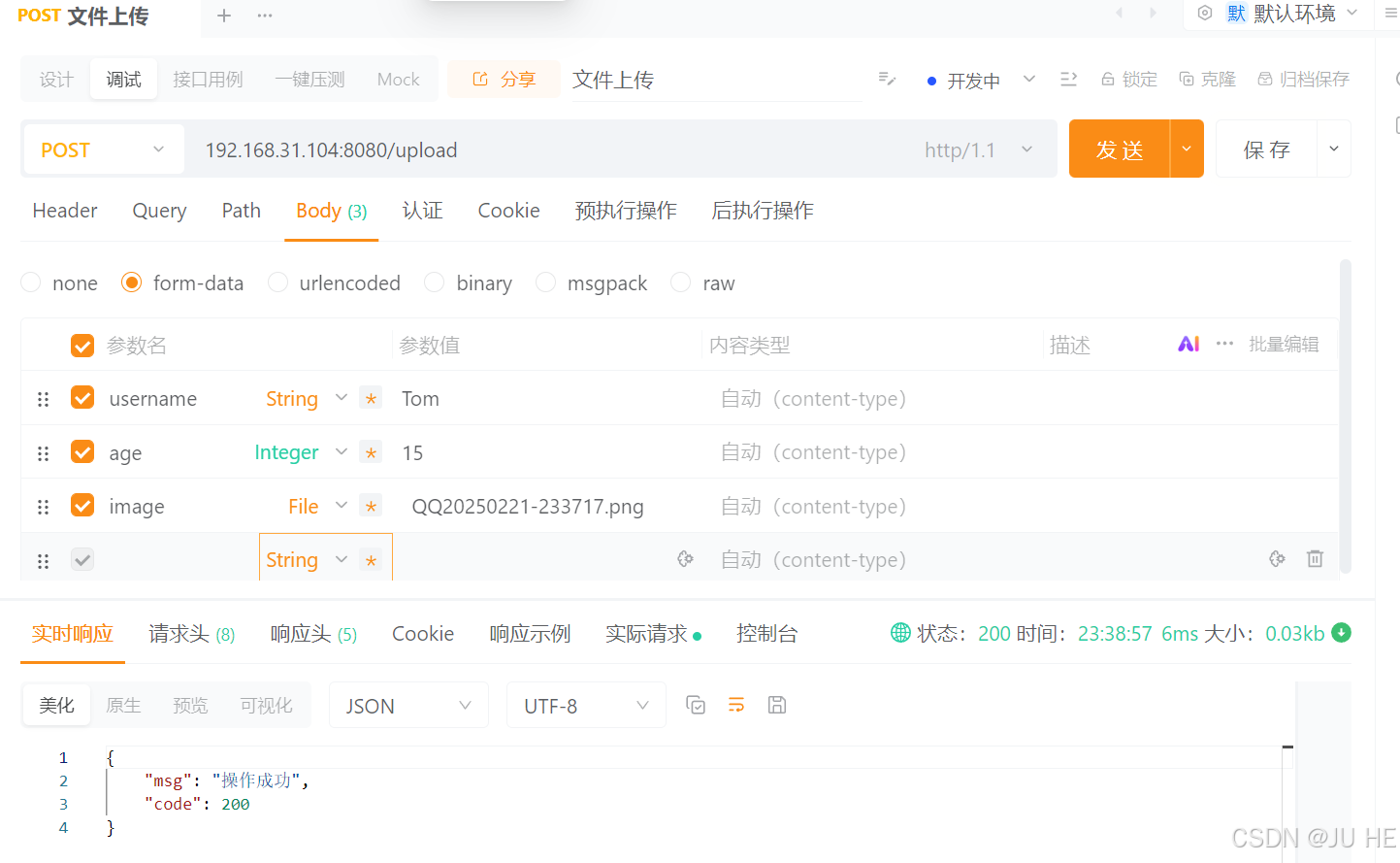Switch to Cookie request tab
This screenshot has width=1400, height=863.
pyautogui.click(x=508, y=211)
